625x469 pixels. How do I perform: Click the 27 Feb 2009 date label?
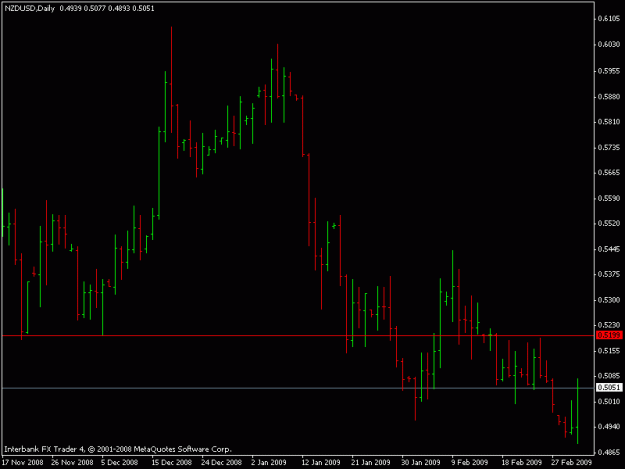[571, 462]
